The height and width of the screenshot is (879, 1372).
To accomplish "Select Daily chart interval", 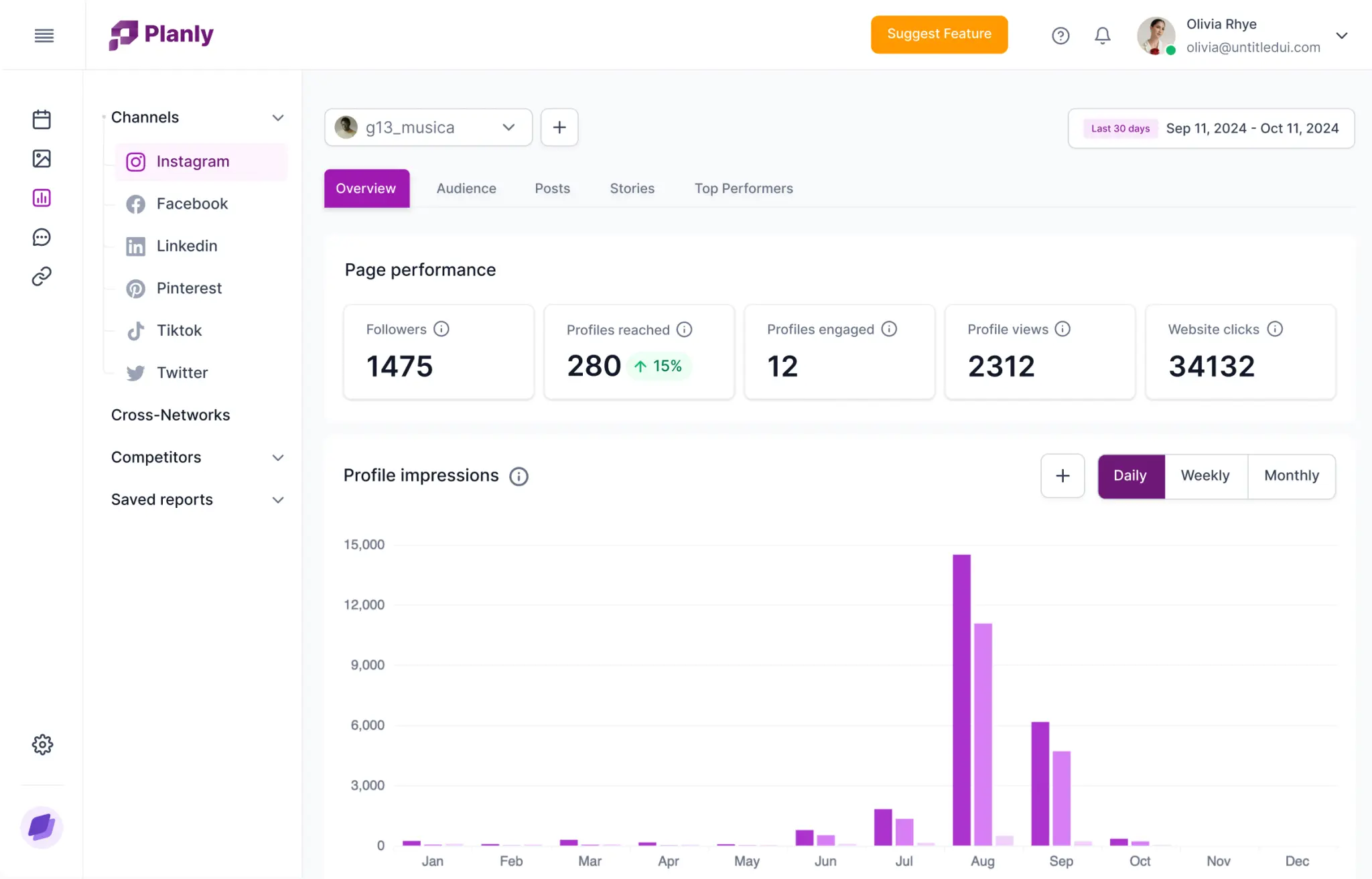I will coord(1130,476).
